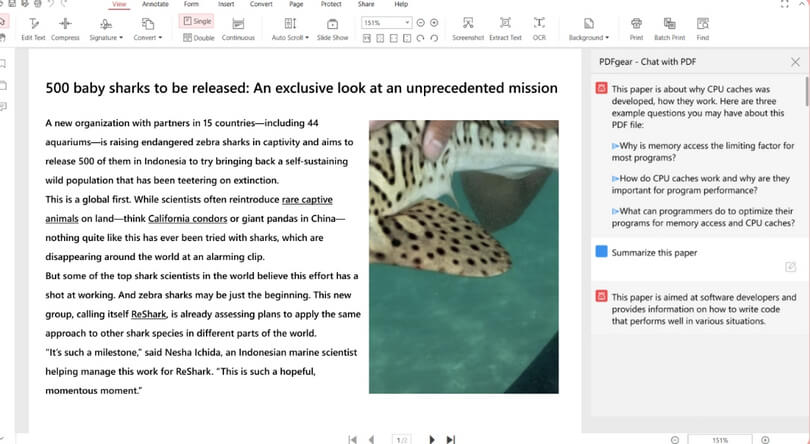This screenshot has width=810, height=444.
Task: Open the Share tab
Action: pos(366,4)
